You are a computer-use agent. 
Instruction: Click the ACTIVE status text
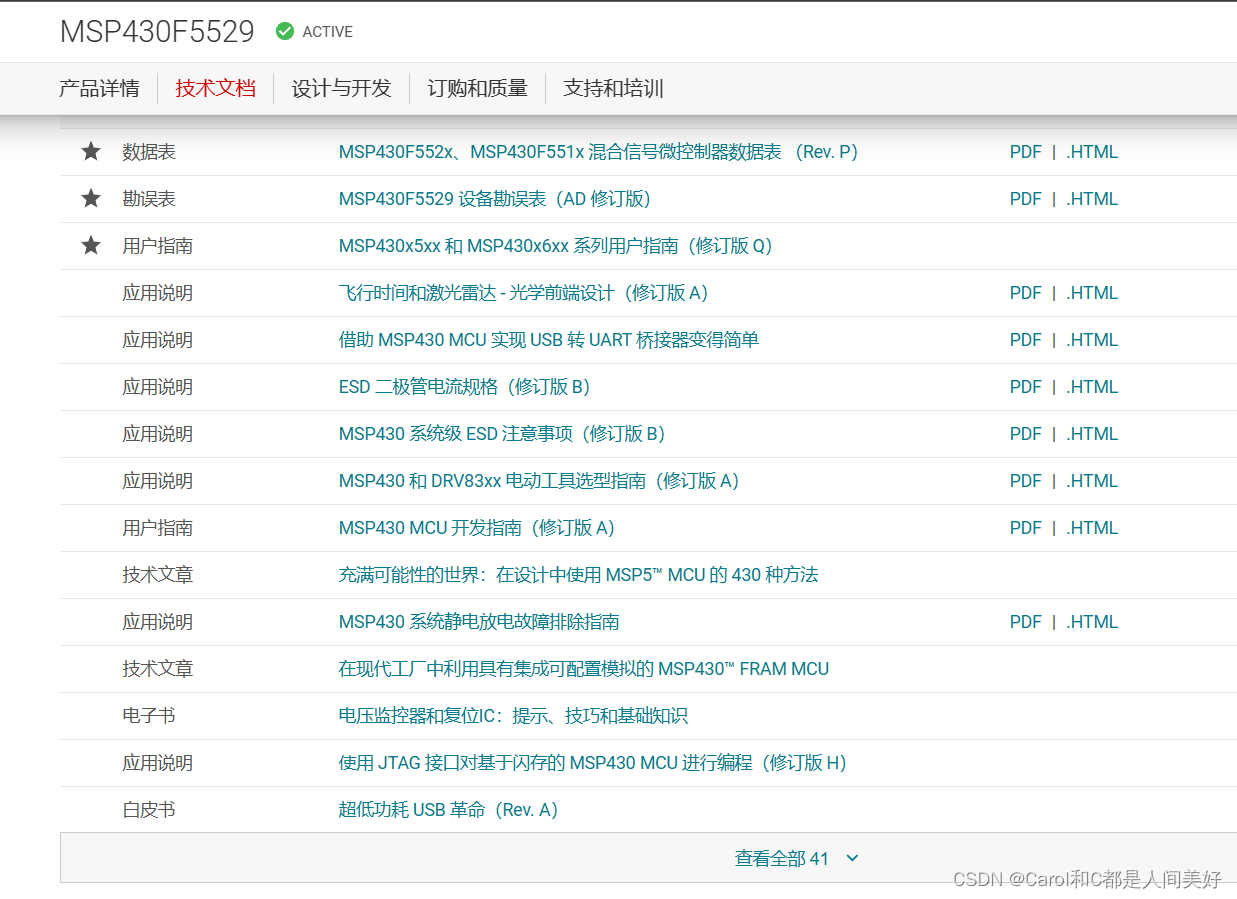click(328, 32)
